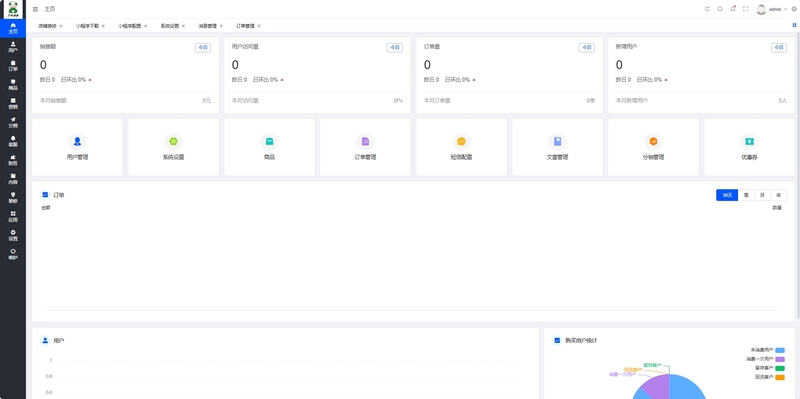Select the 年 chart range option

point(779,195)
